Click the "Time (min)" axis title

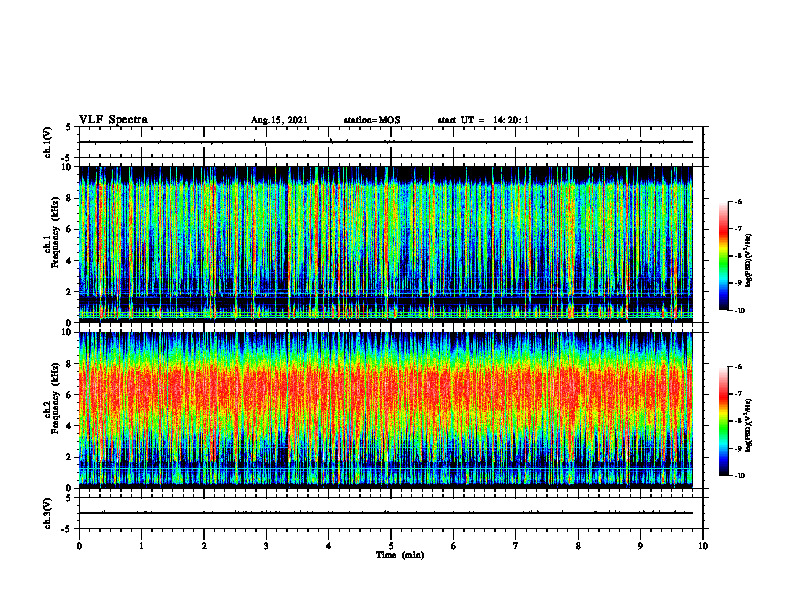pos(400,555)
